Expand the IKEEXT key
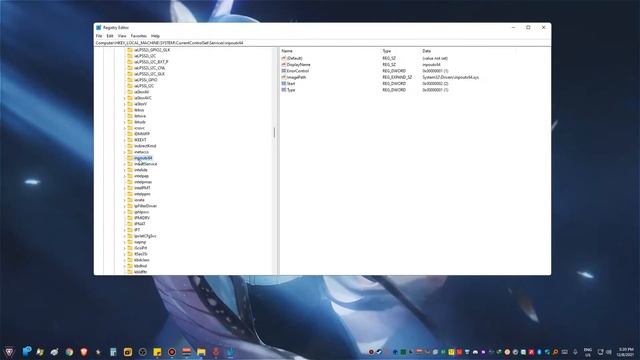 pyautogui.click(x=124, y=140)
